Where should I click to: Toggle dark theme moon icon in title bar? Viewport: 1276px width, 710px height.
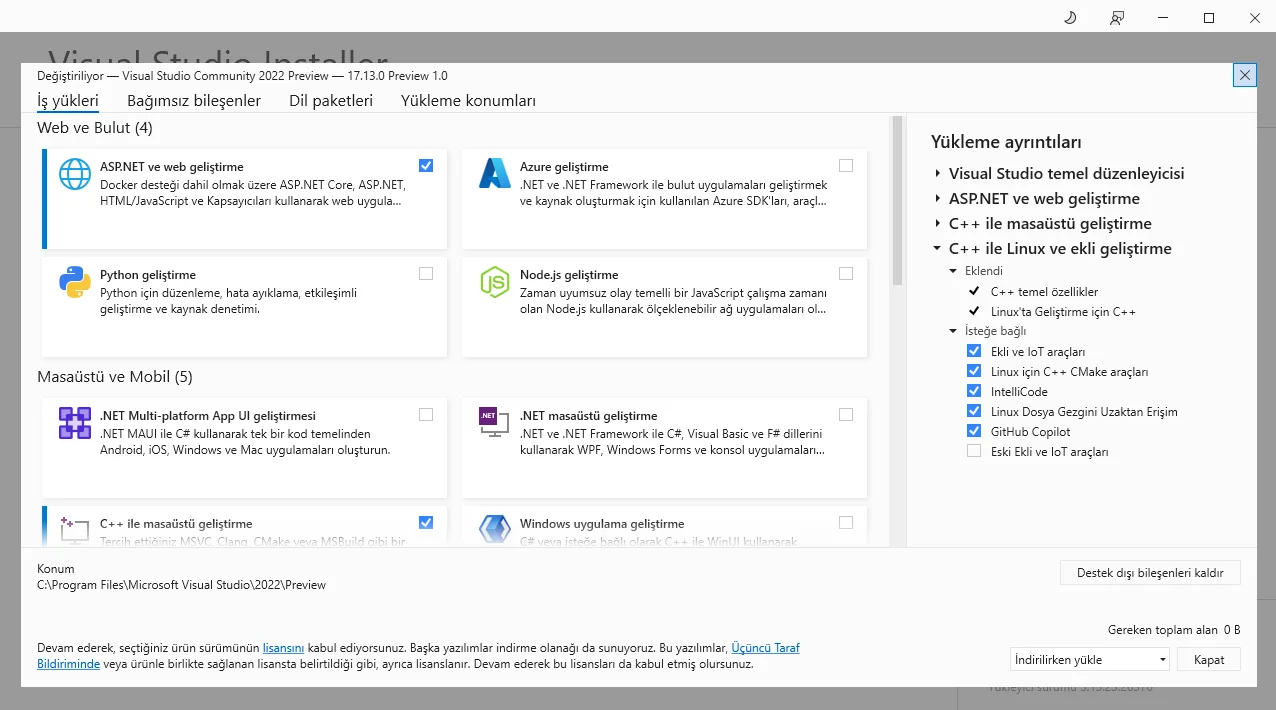1069,18
